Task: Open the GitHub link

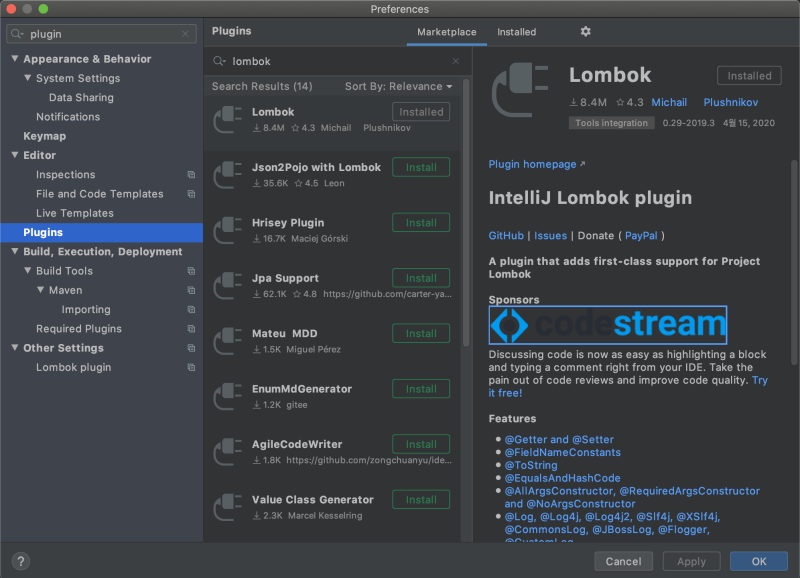Action: [506, 236]
